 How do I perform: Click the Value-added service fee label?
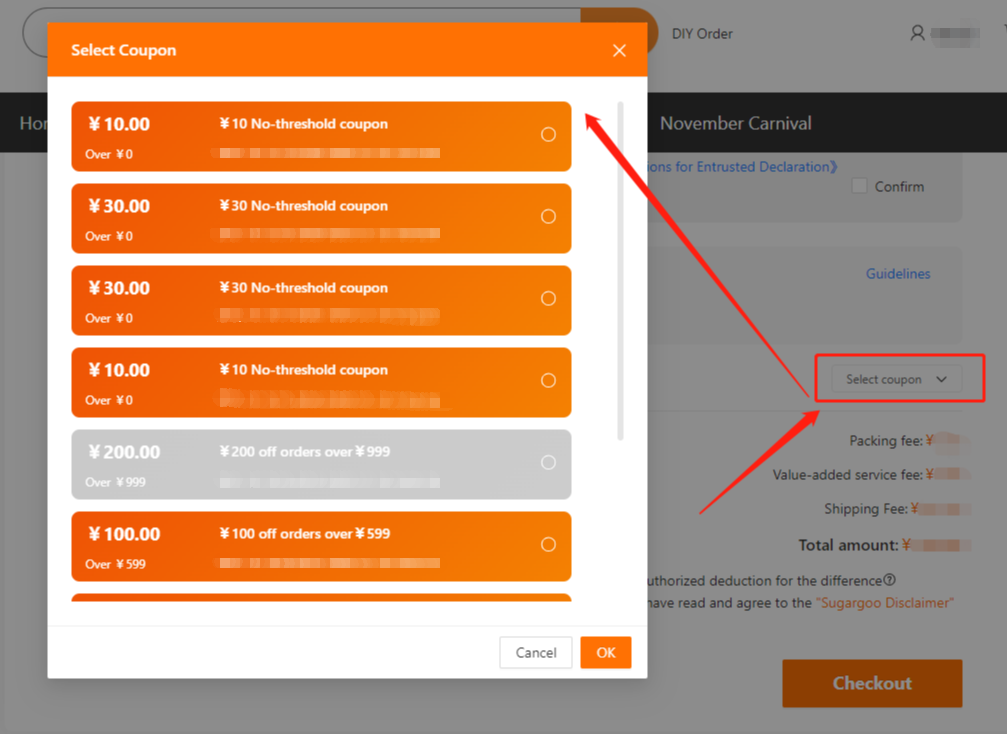pos(848,475)
